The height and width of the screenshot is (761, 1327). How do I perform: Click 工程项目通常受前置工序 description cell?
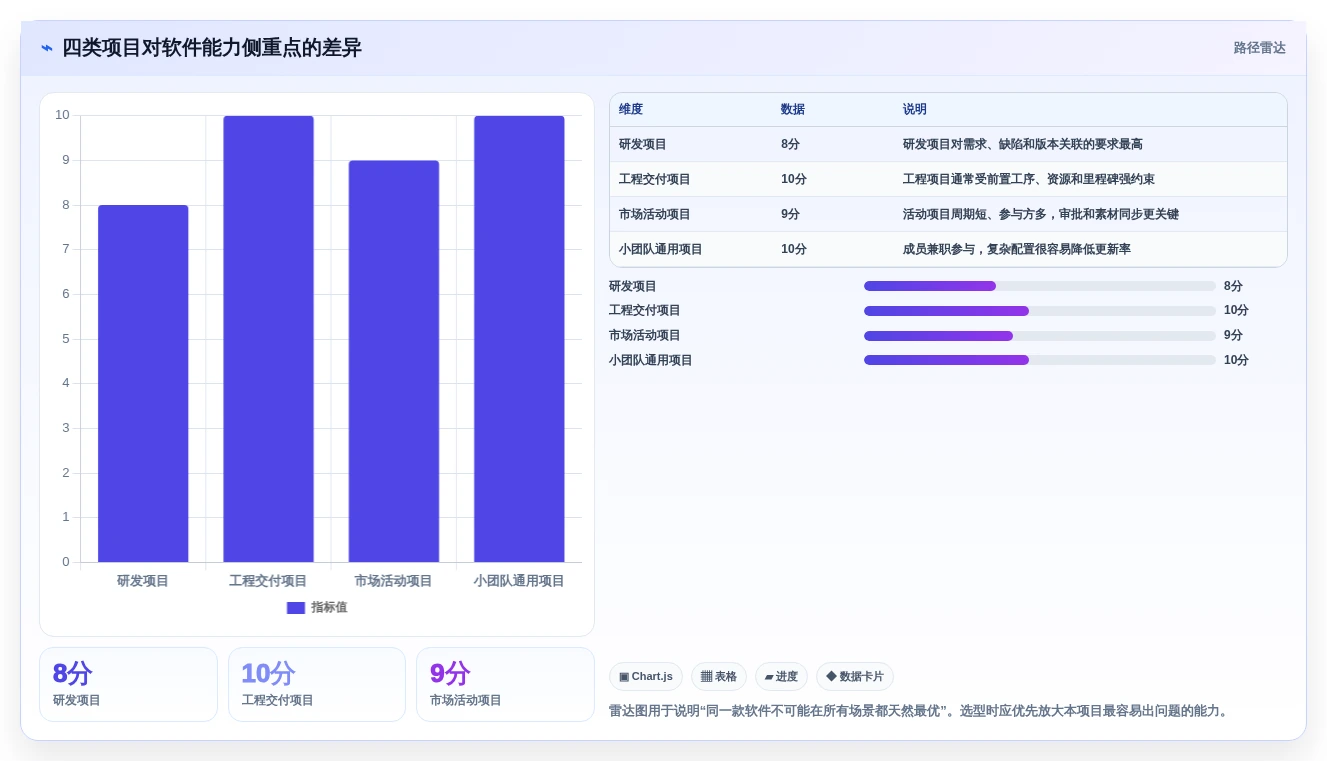pyautogui.click(x=1029, y=179)
